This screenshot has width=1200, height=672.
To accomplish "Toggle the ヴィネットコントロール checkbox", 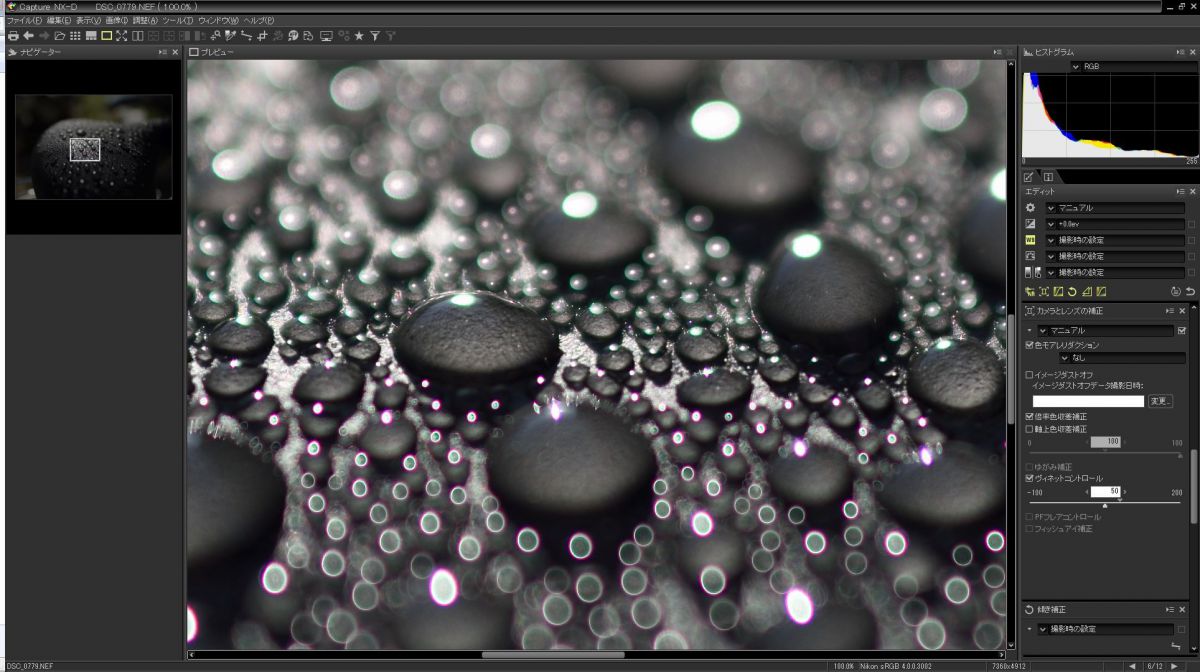I will point(1030,478).
